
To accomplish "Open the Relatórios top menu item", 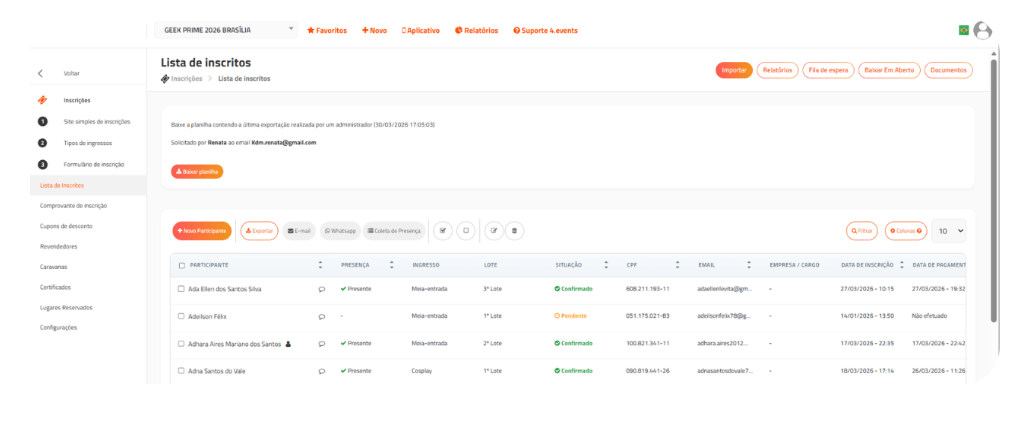I will click(x=476, y=30).
